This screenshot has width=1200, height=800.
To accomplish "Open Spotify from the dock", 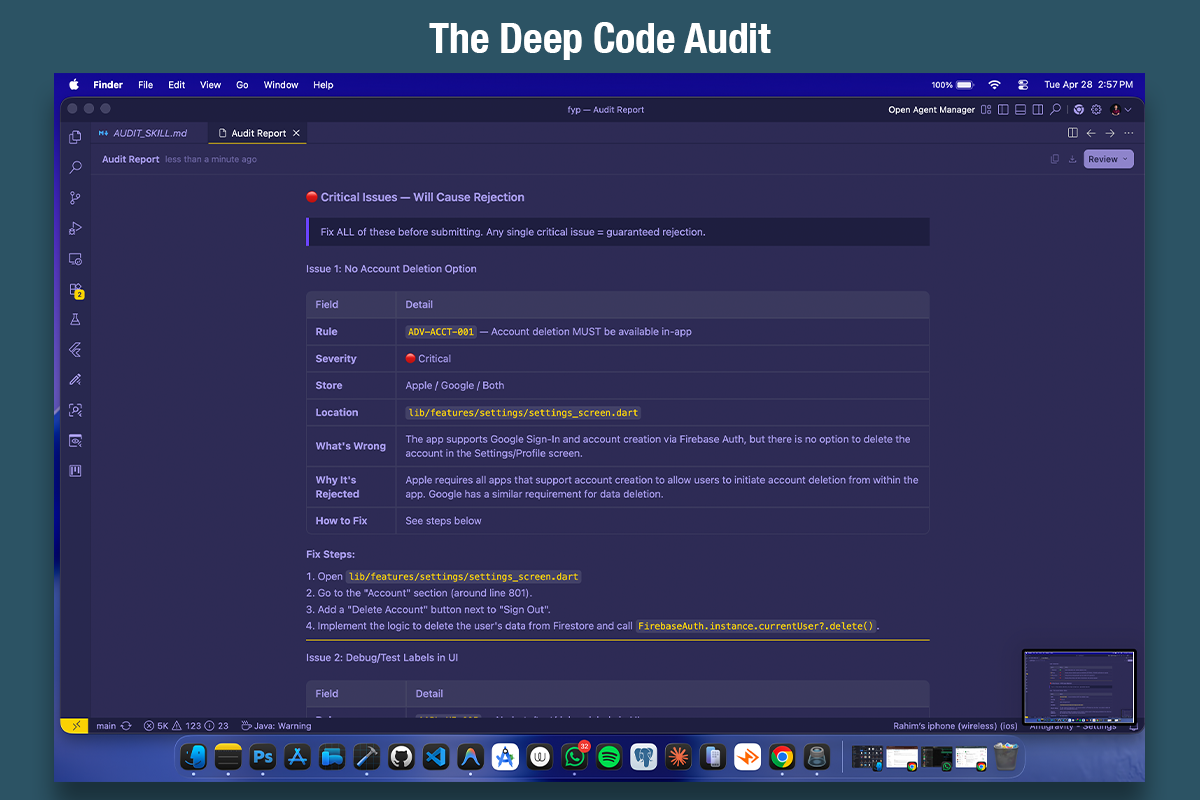I will (609, 757).
